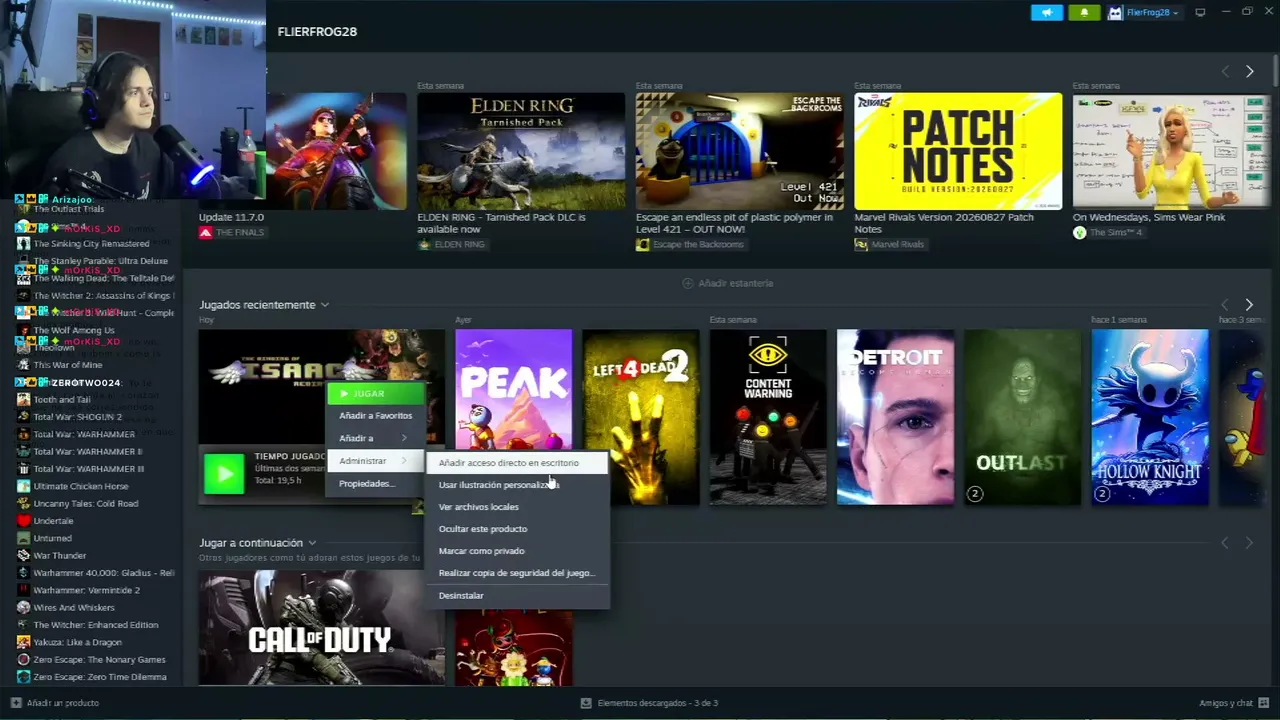Open the Jugados recientemente shelf dropdown
This screenshot has height=720, width=1280.
click(x=325, y=305)
